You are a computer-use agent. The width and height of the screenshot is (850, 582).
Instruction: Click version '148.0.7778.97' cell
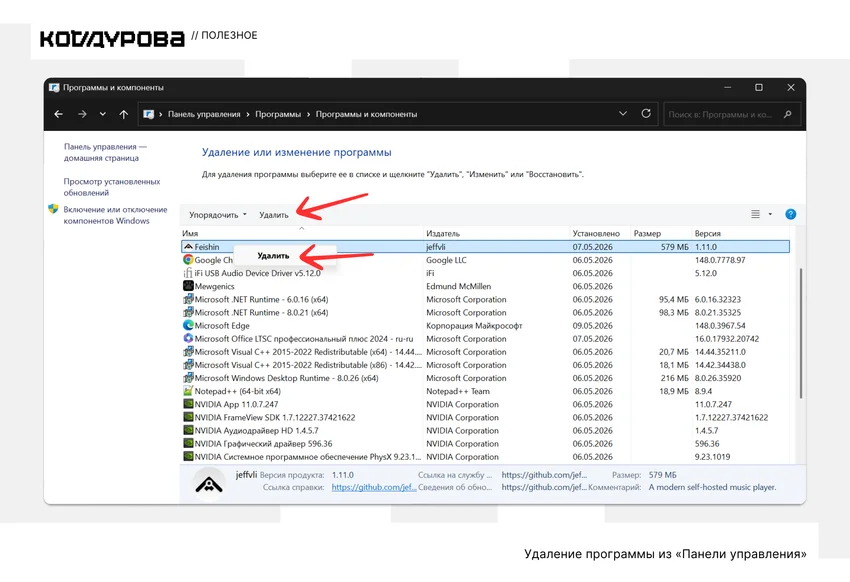[720, 260]
